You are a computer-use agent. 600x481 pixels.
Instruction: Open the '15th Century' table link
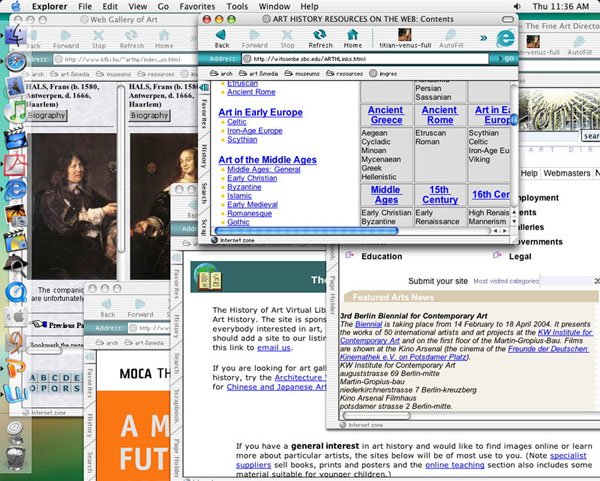pyautogui.click(x=440, y=195)
